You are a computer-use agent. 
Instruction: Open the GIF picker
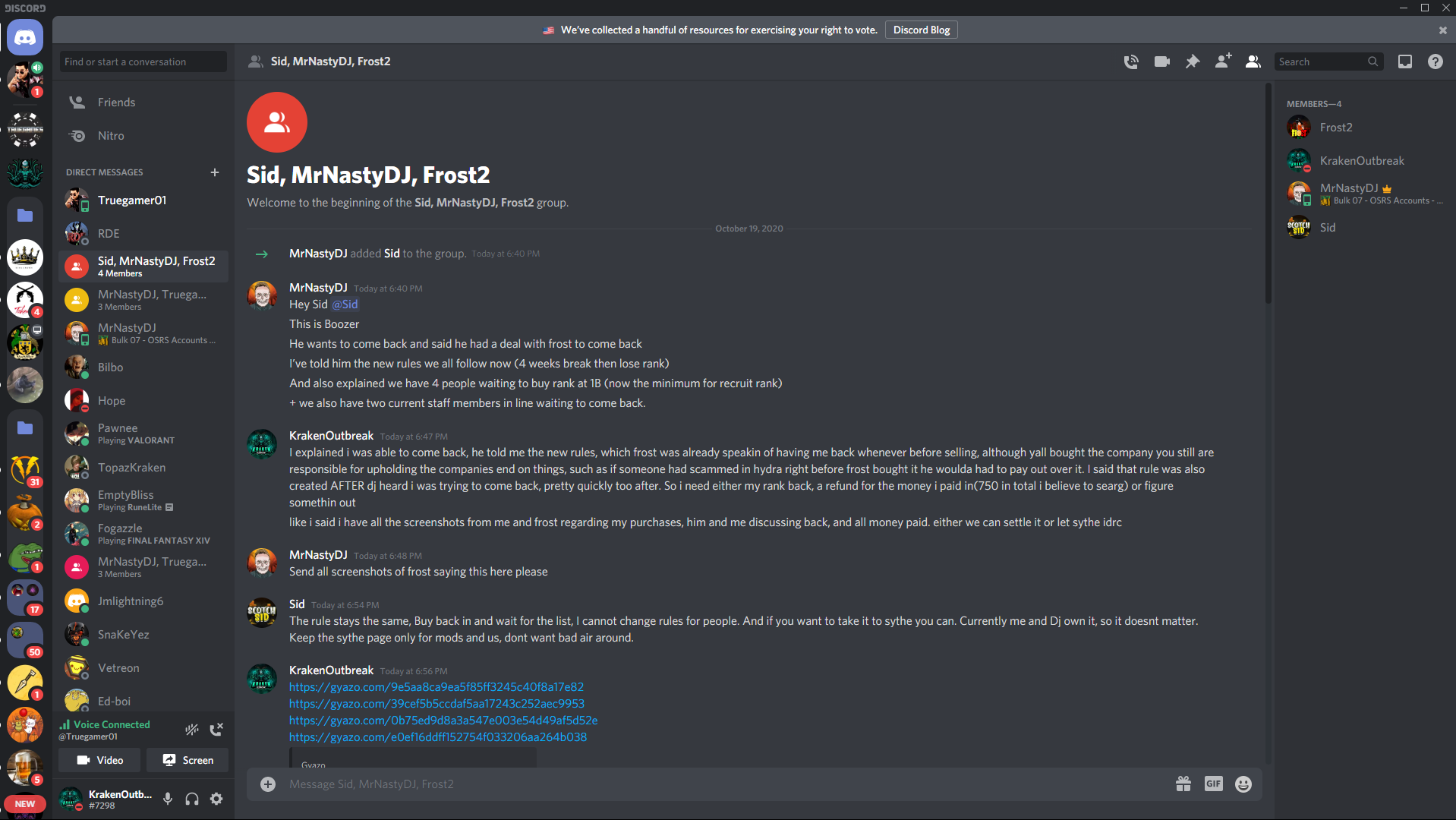pos(1213,784)
